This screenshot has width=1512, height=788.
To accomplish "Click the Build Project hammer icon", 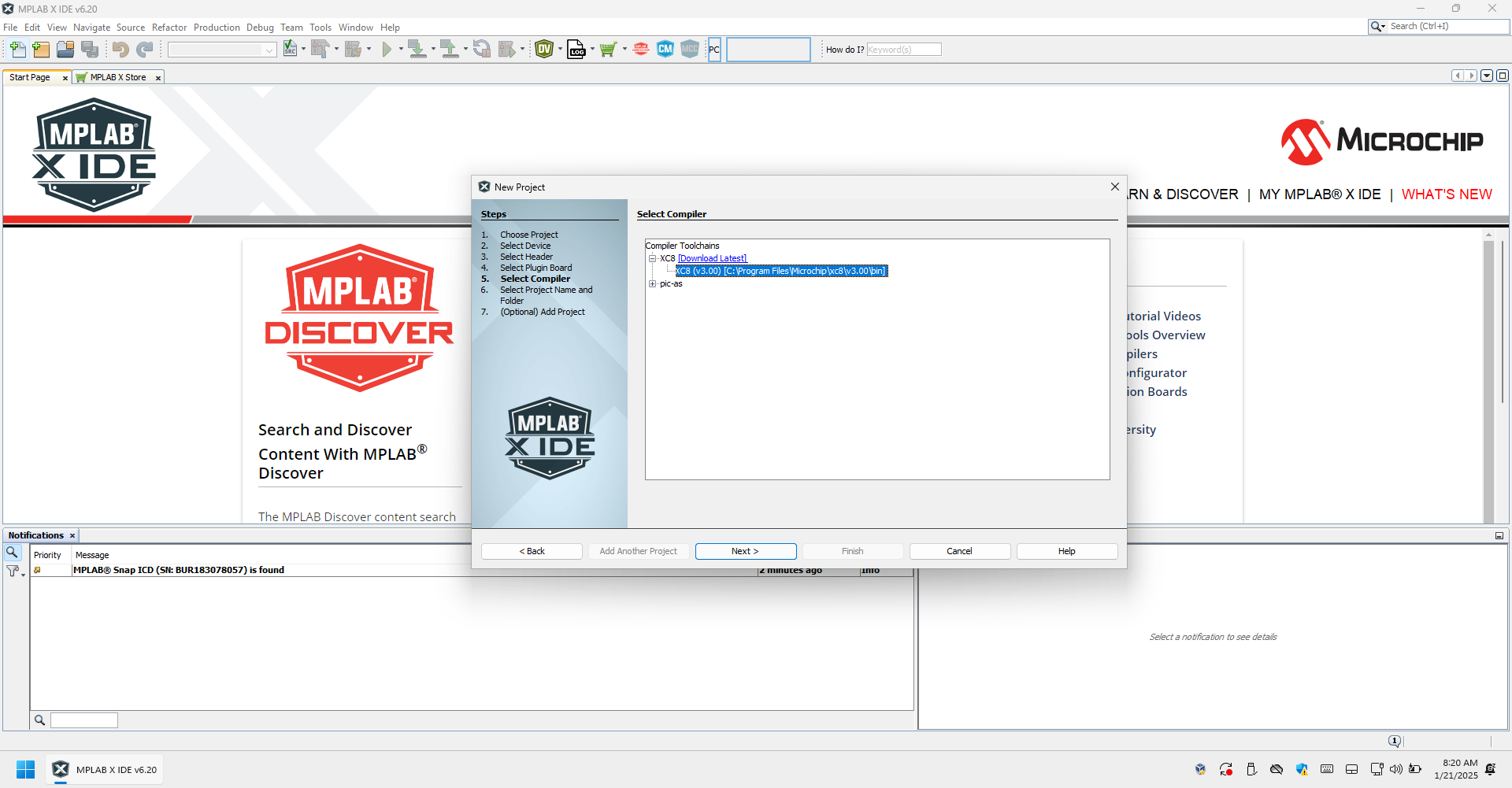I will point(320,50).
